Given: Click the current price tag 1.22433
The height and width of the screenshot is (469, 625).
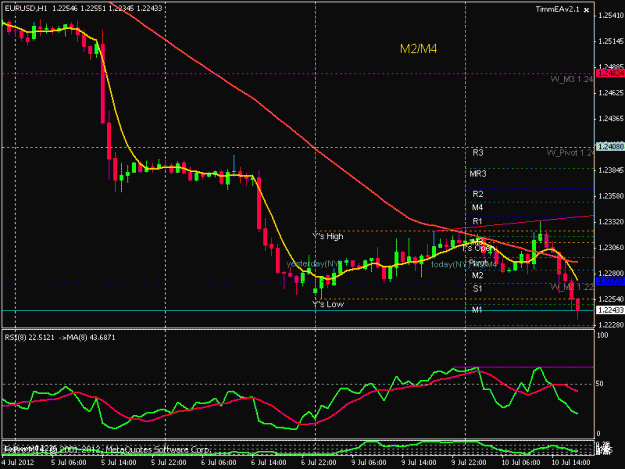Looking at the screenshot, I should pyautogui.click(x=610, y=310).
